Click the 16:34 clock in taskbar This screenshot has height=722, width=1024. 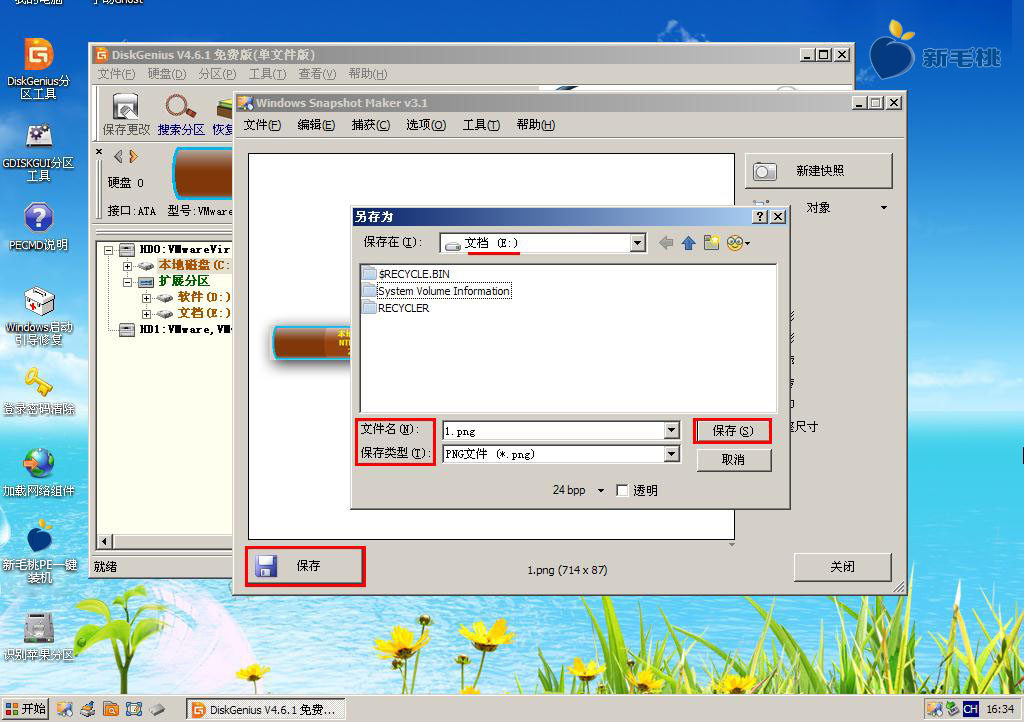click(x=1000, y=709)
